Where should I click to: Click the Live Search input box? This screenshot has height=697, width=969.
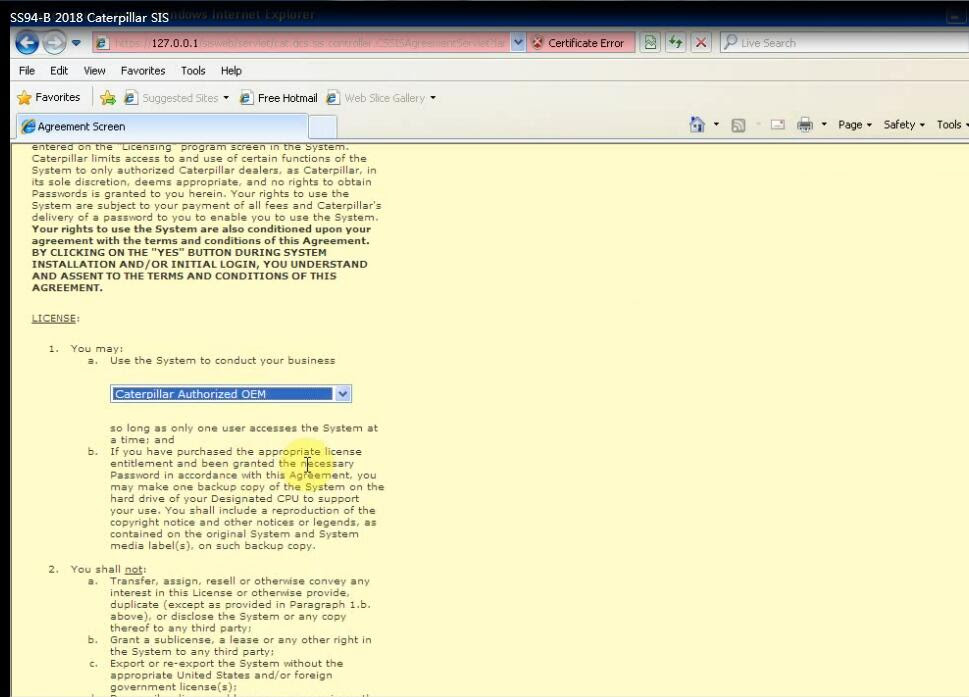click(x=853, y=43)
